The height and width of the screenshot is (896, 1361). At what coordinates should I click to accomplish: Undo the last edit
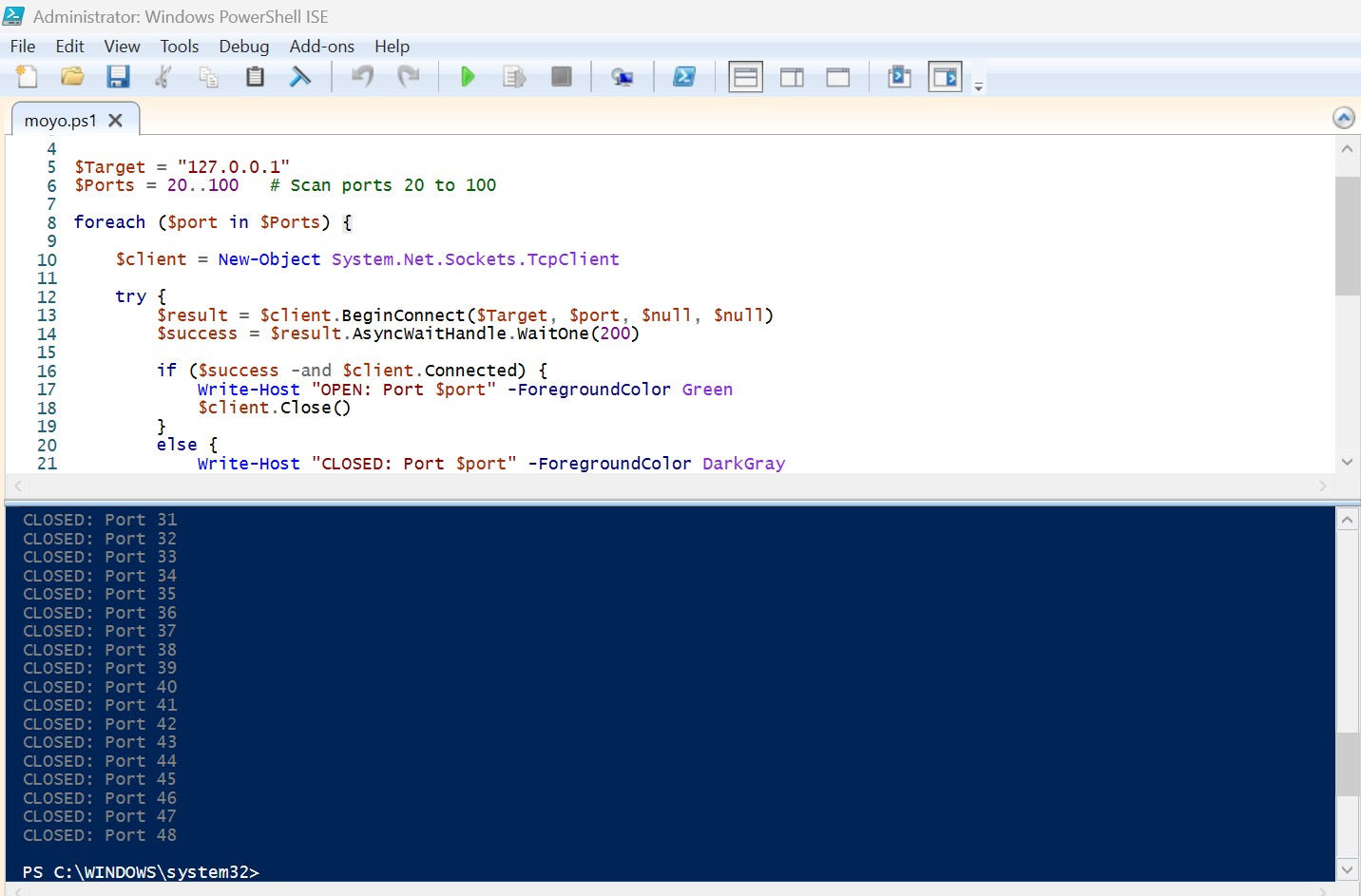pos(362,77)
